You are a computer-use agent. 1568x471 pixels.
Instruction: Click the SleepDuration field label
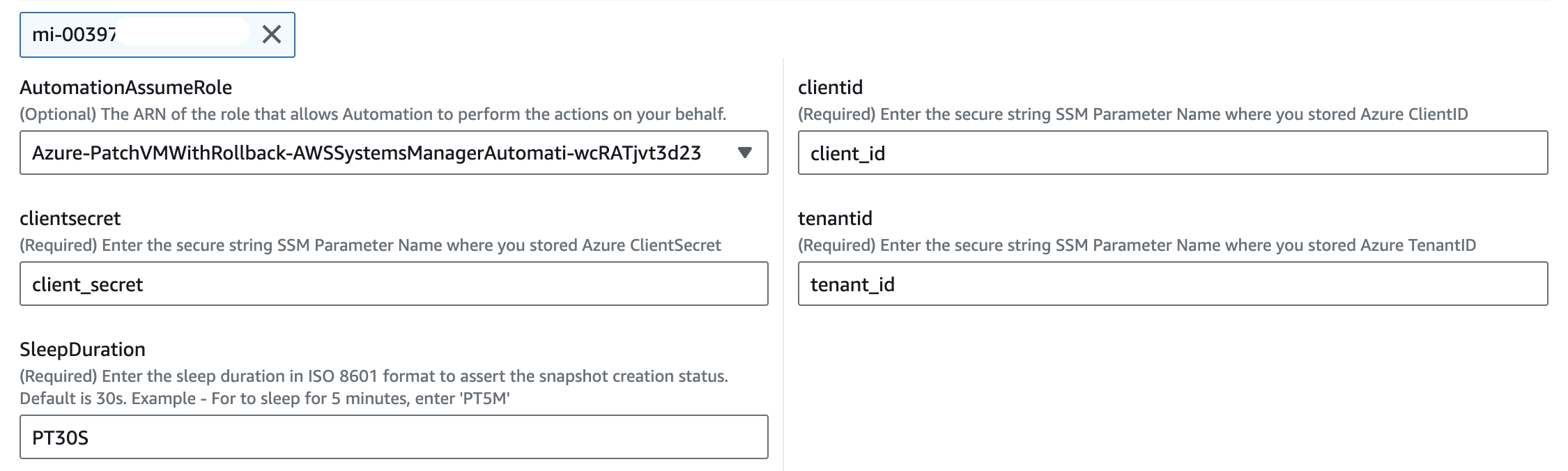(82, 349)
